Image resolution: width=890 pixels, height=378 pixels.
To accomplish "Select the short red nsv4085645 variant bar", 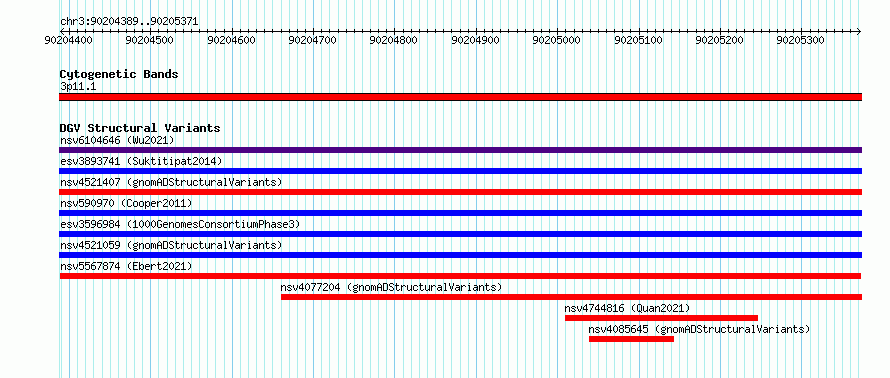I will pyautogui.click(x=631, y=339).
